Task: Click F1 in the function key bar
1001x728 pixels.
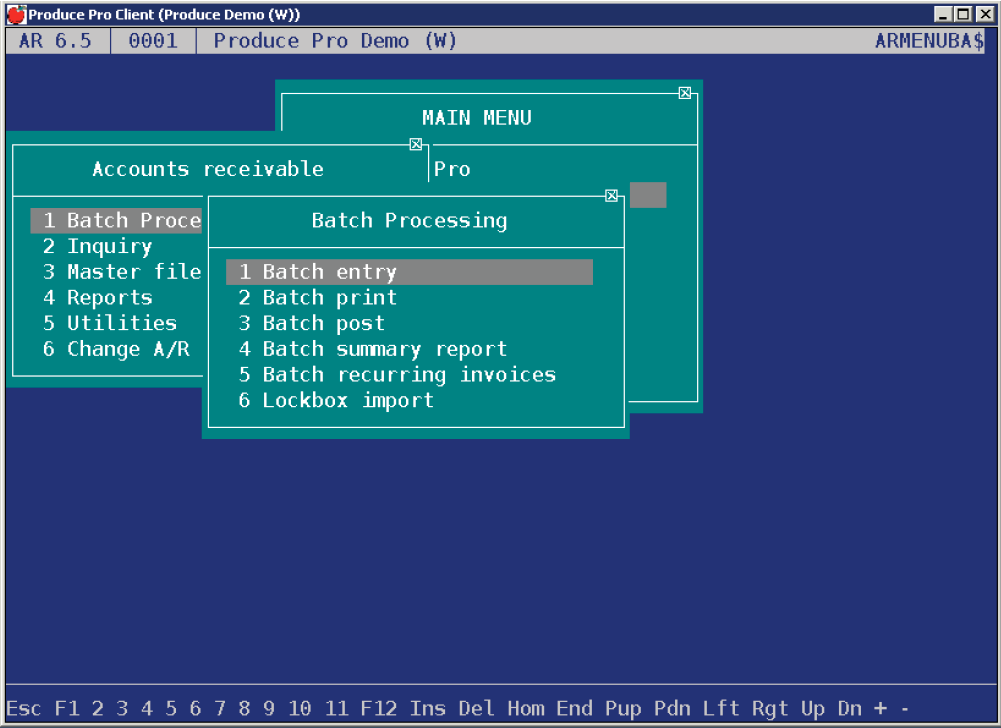Action: pos(67,708)
